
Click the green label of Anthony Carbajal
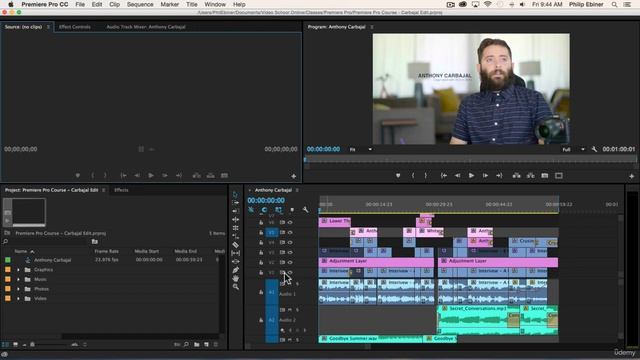(x=8, y=260)
